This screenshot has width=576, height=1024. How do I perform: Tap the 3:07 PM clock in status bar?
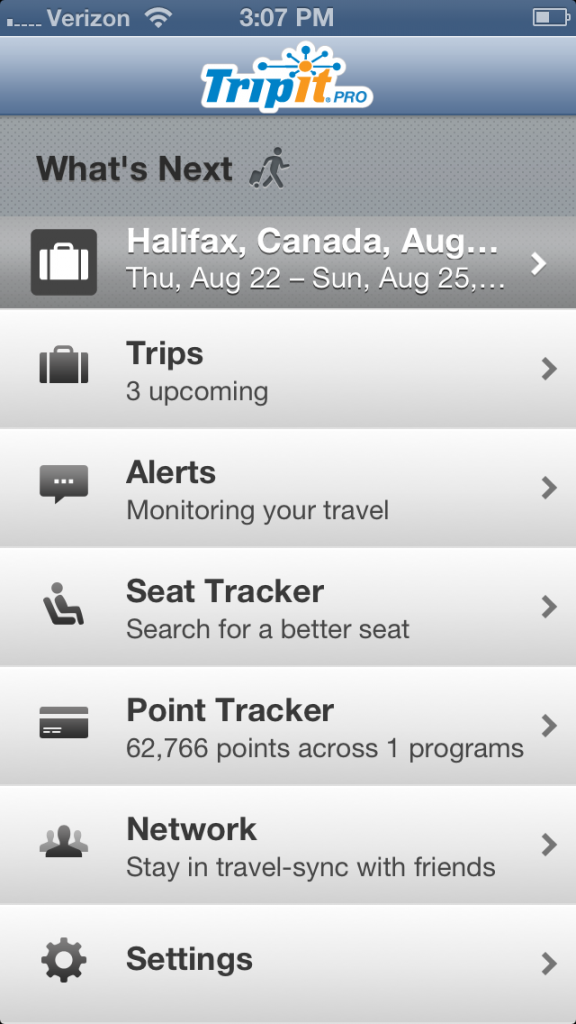(x=288, y=16)
